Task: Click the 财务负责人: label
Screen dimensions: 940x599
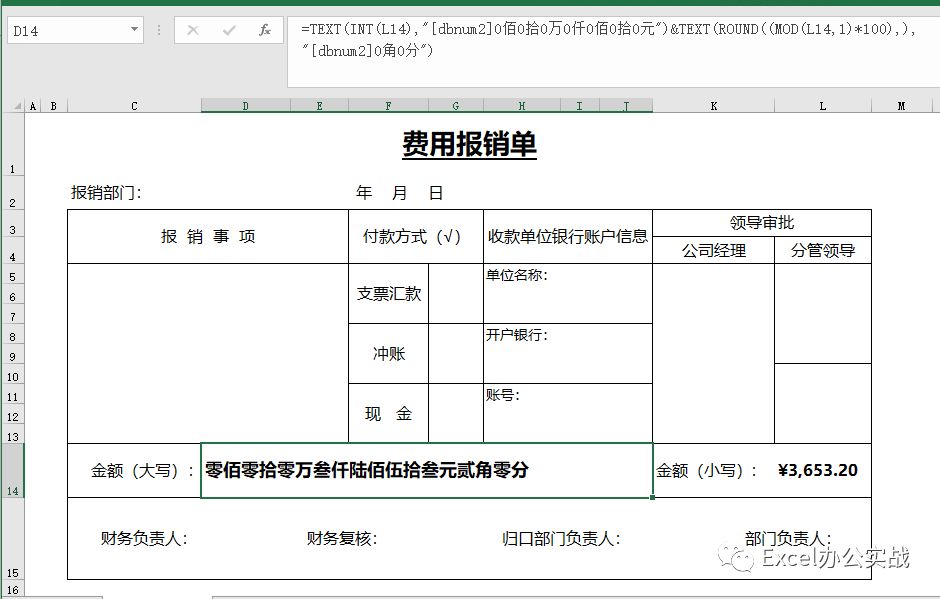Action: tap(144, 538)
